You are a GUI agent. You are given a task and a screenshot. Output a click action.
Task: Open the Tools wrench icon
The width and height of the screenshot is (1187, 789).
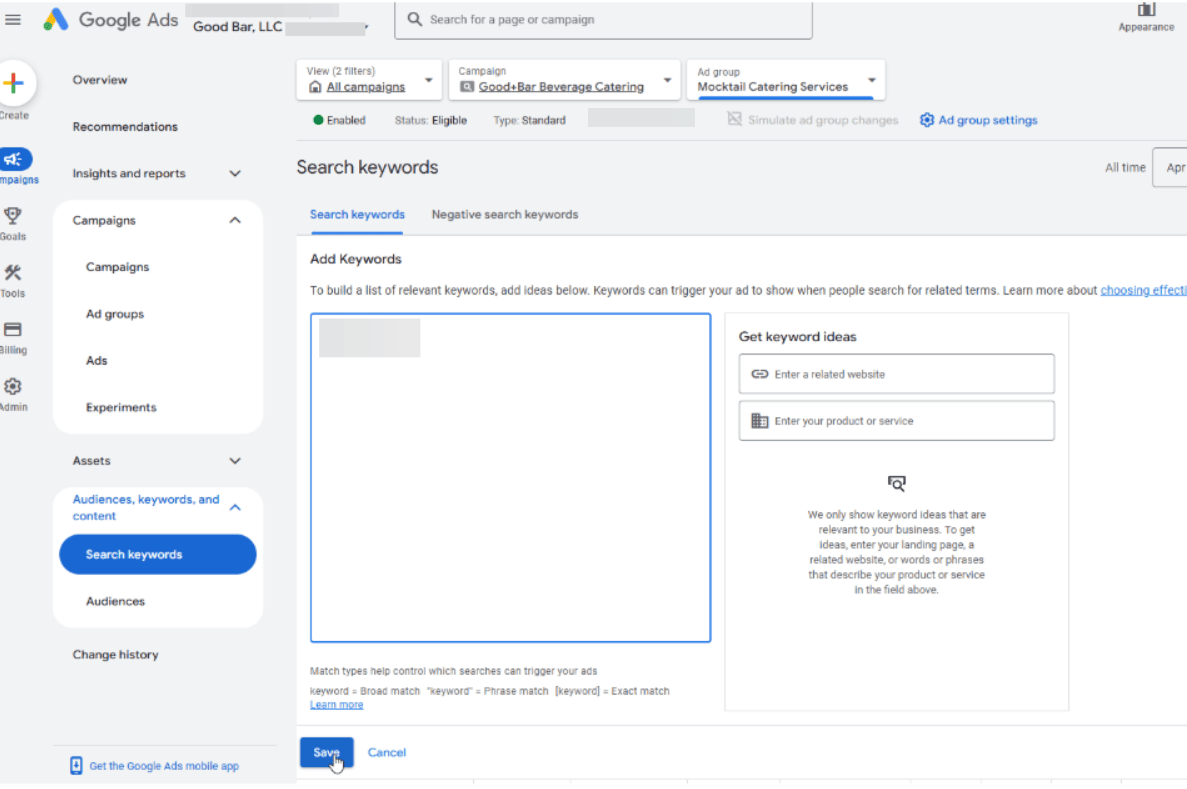13,273
